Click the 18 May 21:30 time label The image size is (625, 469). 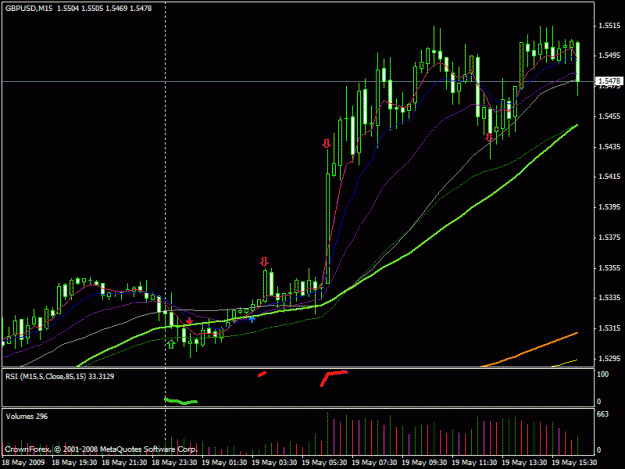124,463
